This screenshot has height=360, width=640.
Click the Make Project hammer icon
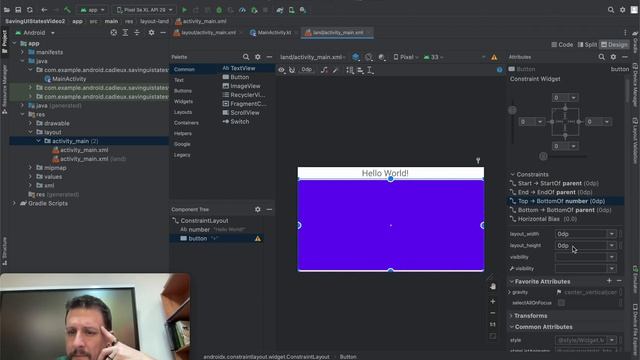(x=67, y=10)
